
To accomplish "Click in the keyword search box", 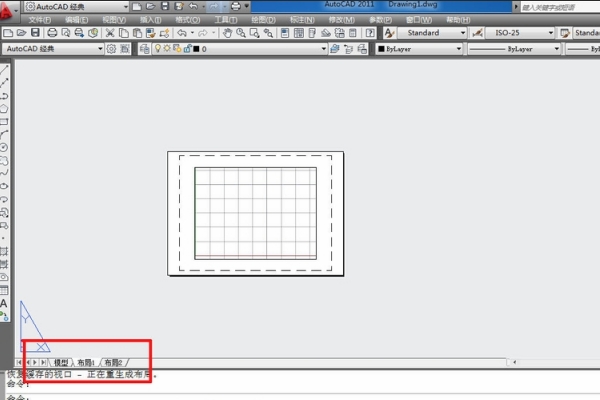I will [560, 7].
